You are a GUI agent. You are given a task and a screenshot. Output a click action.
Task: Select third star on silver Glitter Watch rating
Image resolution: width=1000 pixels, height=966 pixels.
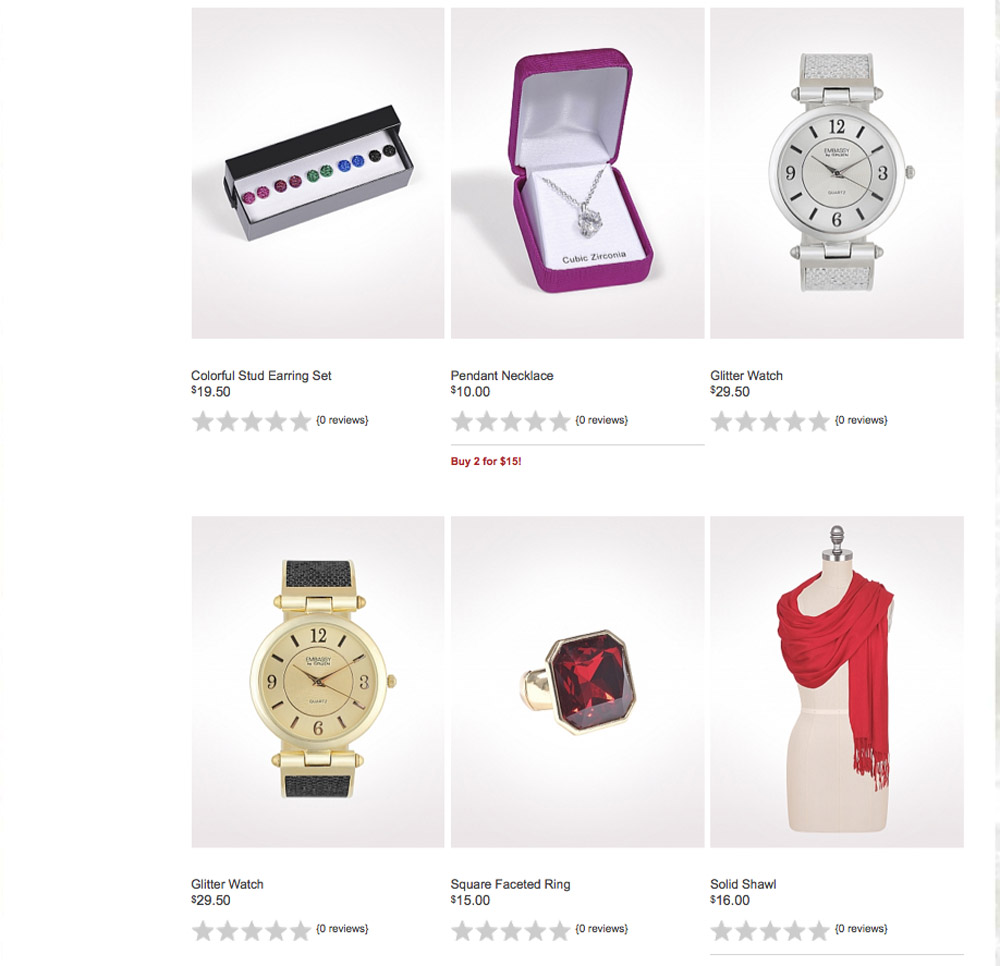click(x=770, y=421)
